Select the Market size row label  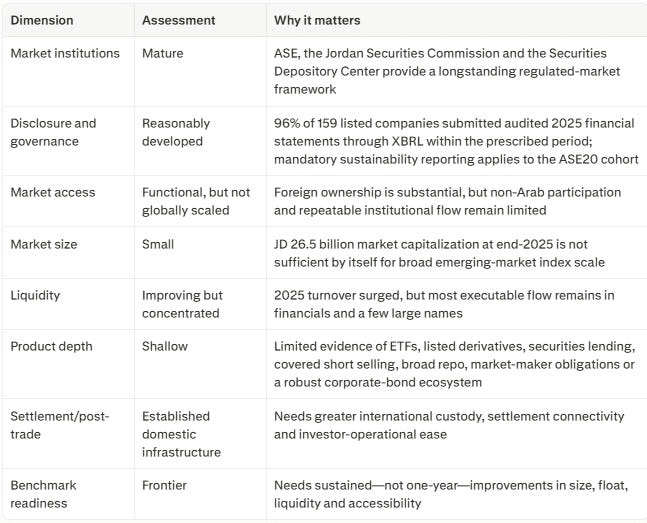pos(44,244)
